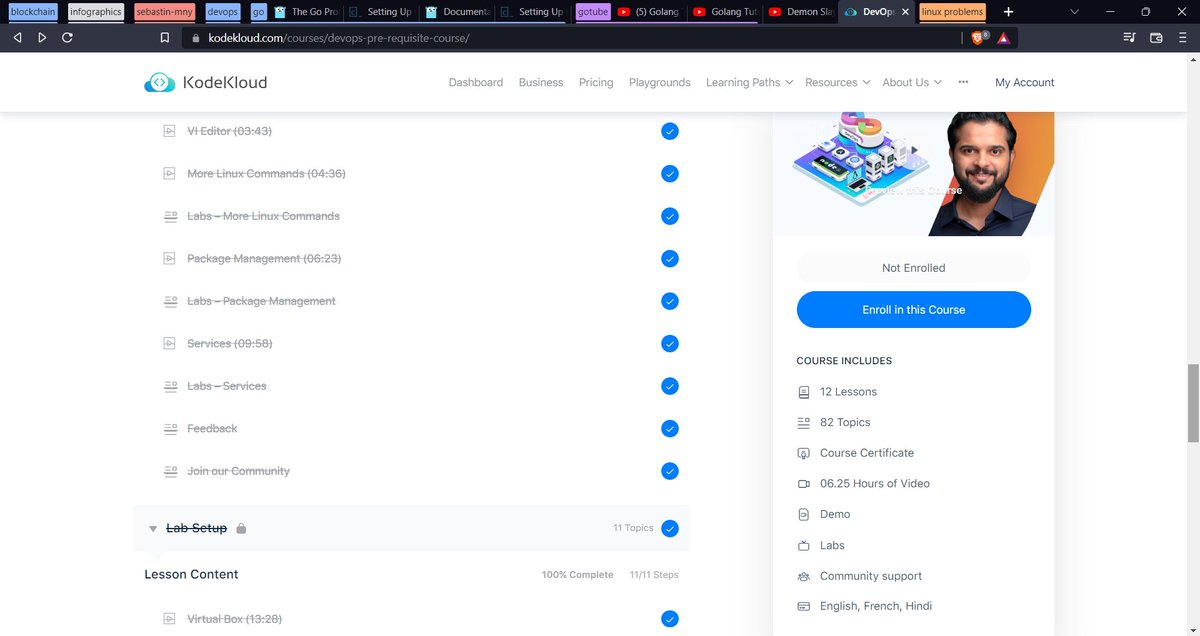The width and height of the screenshot is (1200, 636).
Task: Click the community support people icon
Action: [803, 576]
